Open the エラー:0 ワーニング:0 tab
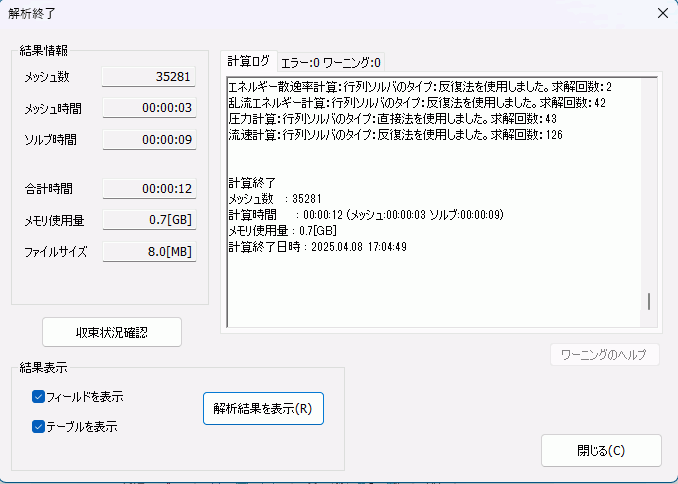 tap(330, 62)
